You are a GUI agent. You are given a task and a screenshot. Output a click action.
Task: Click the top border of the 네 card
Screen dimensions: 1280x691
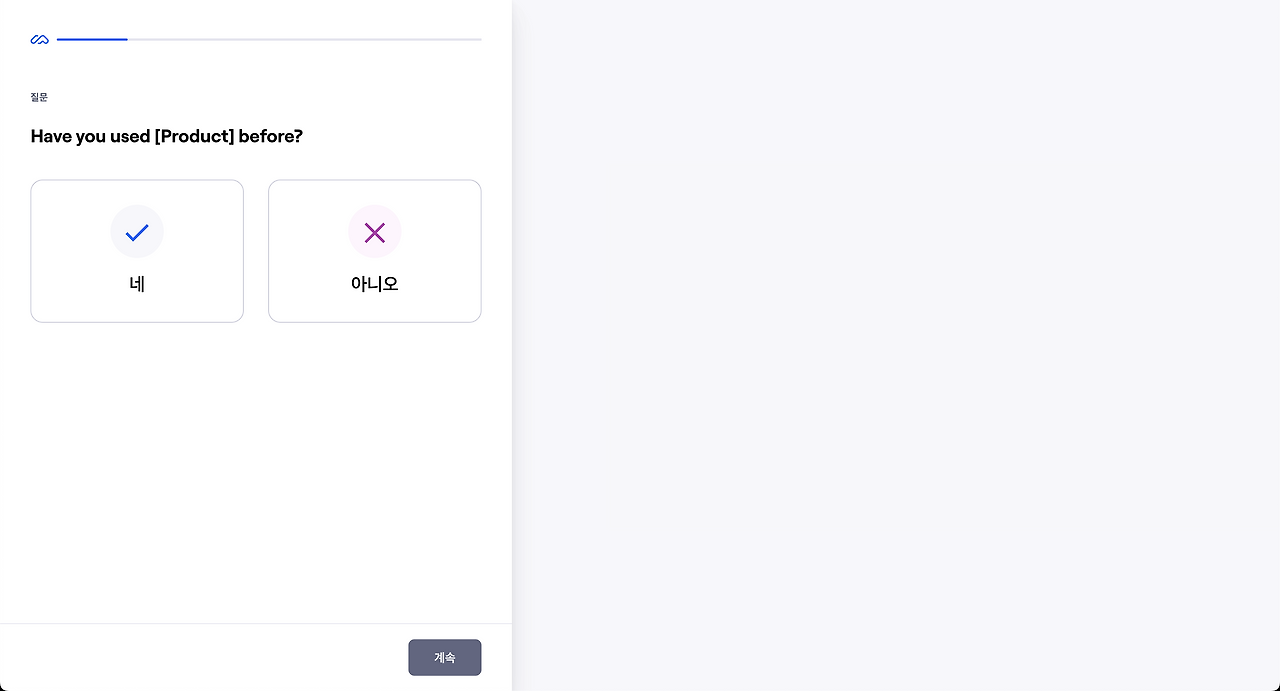click(137, 180)
